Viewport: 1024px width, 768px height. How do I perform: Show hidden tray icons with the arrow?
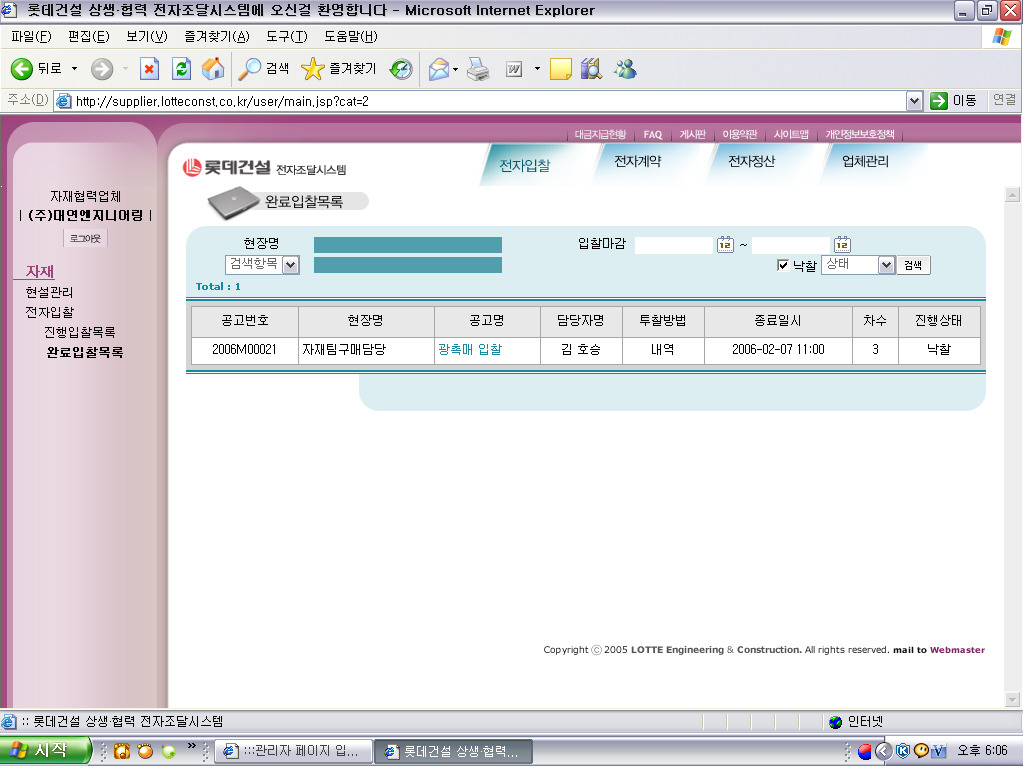click(x=883, y=752)
